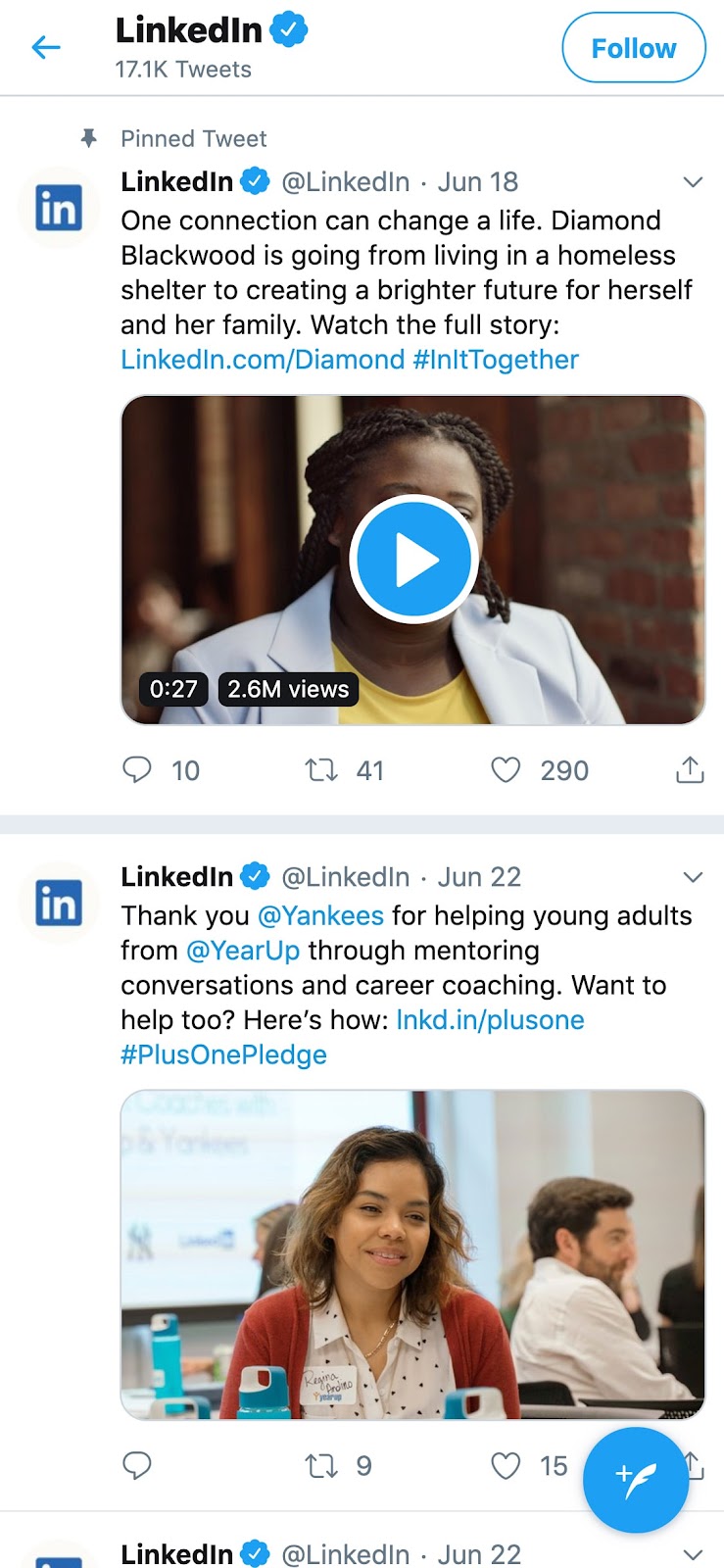View the Year Up mentoring photo

click(x=412, y=1254)
